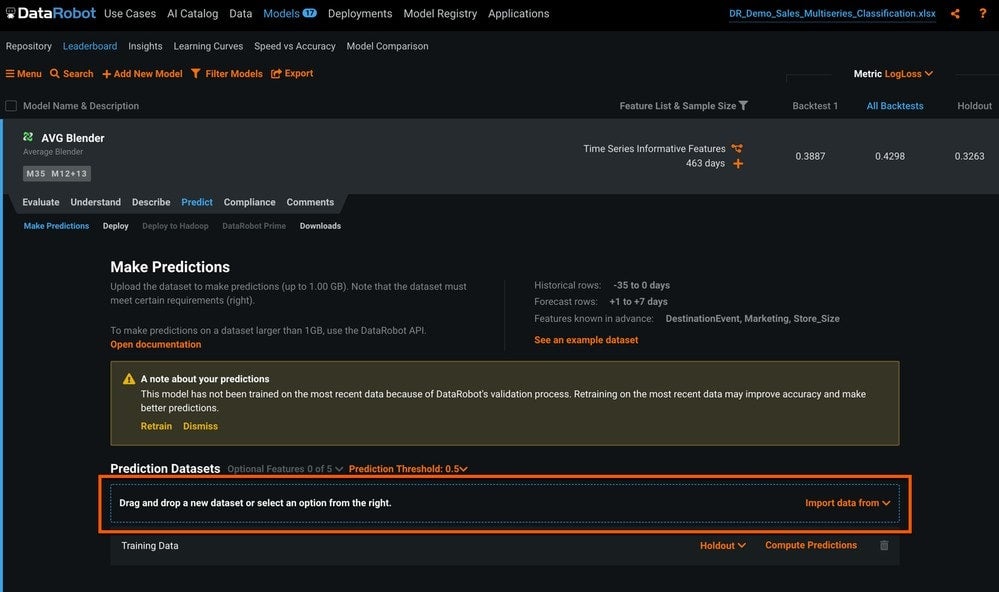Click Time Series Informative Features label
Viewport: 999px width, 592px height.
[654, 148]
